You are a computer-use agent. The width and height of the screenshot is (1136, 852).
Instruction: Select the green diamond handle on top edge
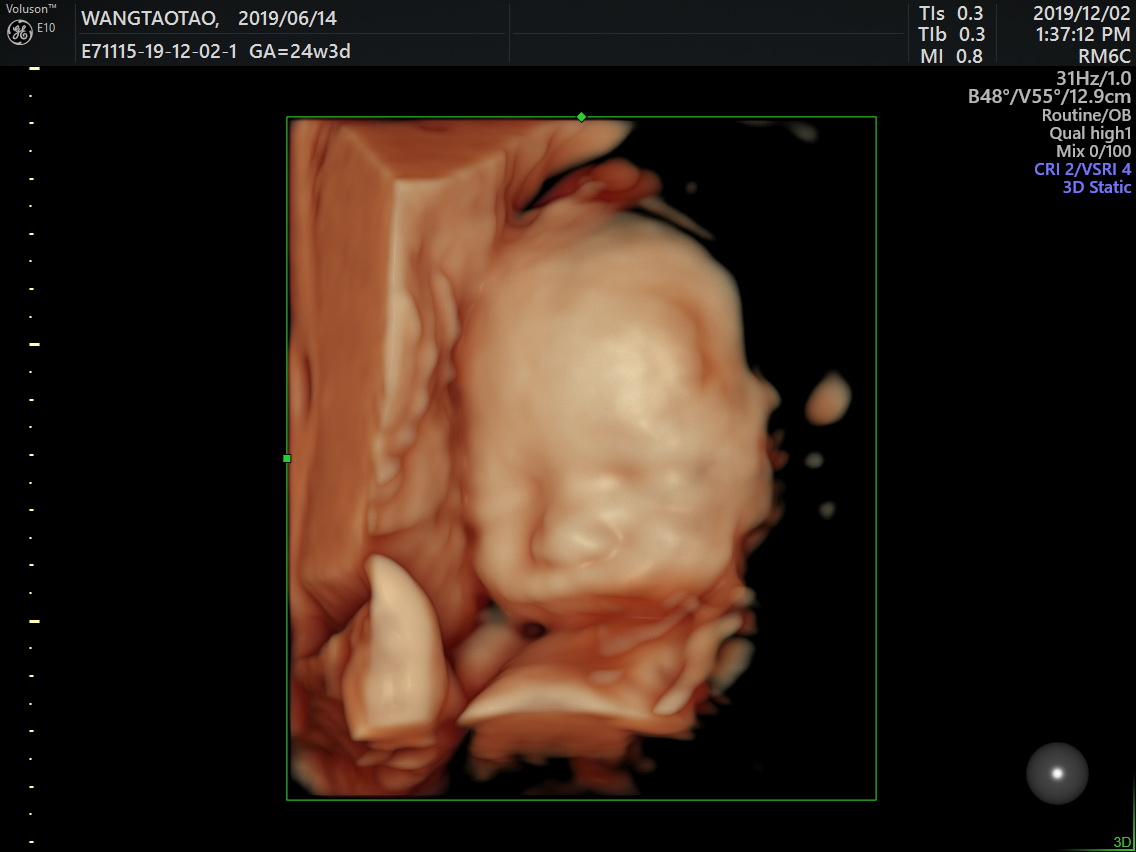(x=581, y=117)
